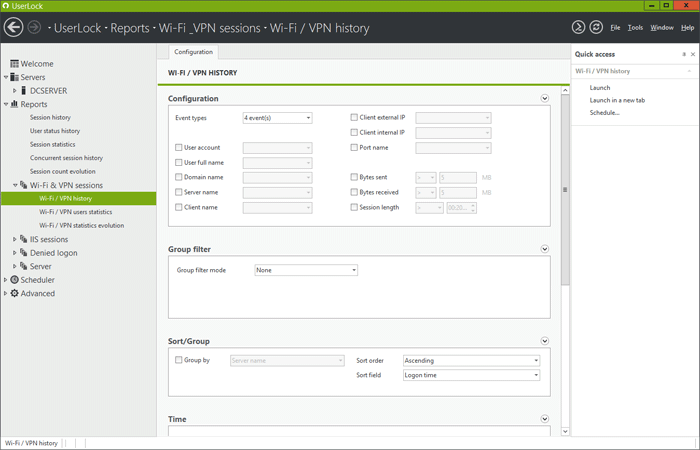This screenshot has height=450, width=700.
Task: Open Session statistics report
Action: tap(53, 144)
